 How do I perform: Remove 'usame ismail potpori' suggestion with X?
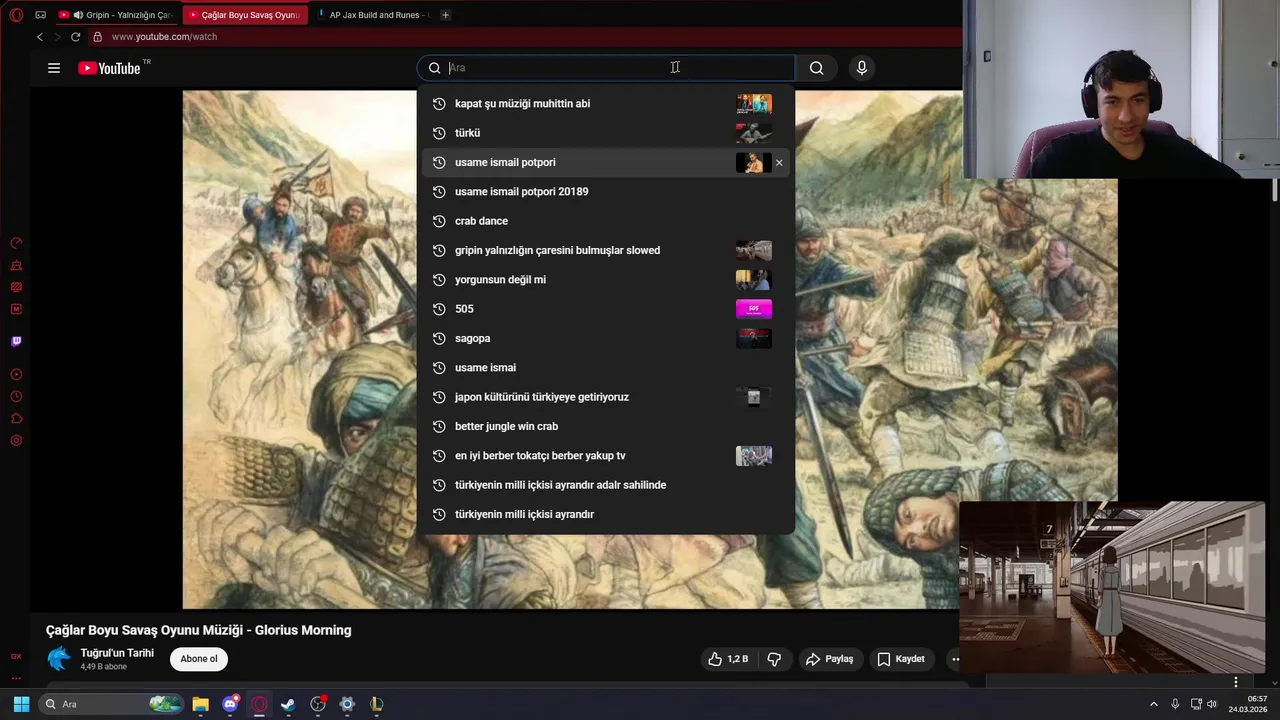tap(779, 163)
